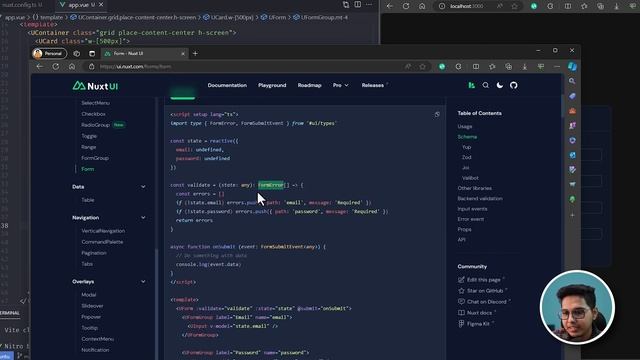The image size is (640, 360).
Task: Copy the code block with copy icon
Action: (x=437, y=115)
